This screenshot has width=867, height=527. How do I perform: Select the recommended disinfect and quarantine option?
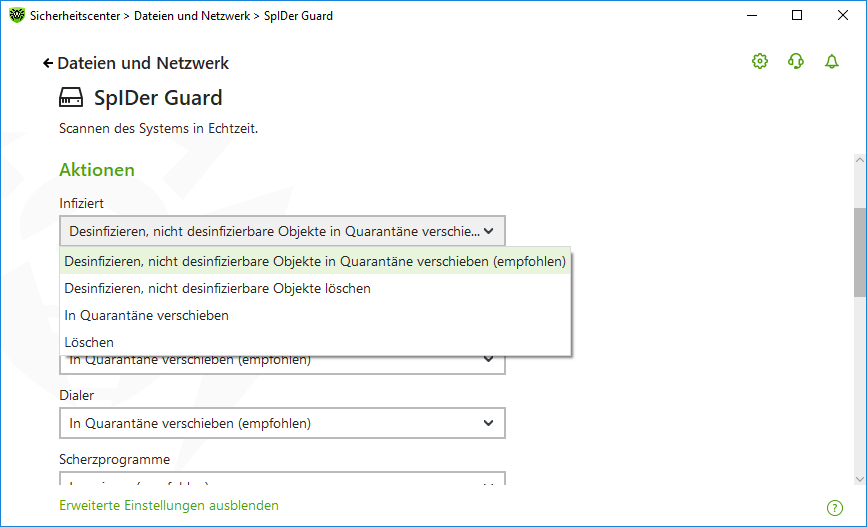click(x=315, y=261)
